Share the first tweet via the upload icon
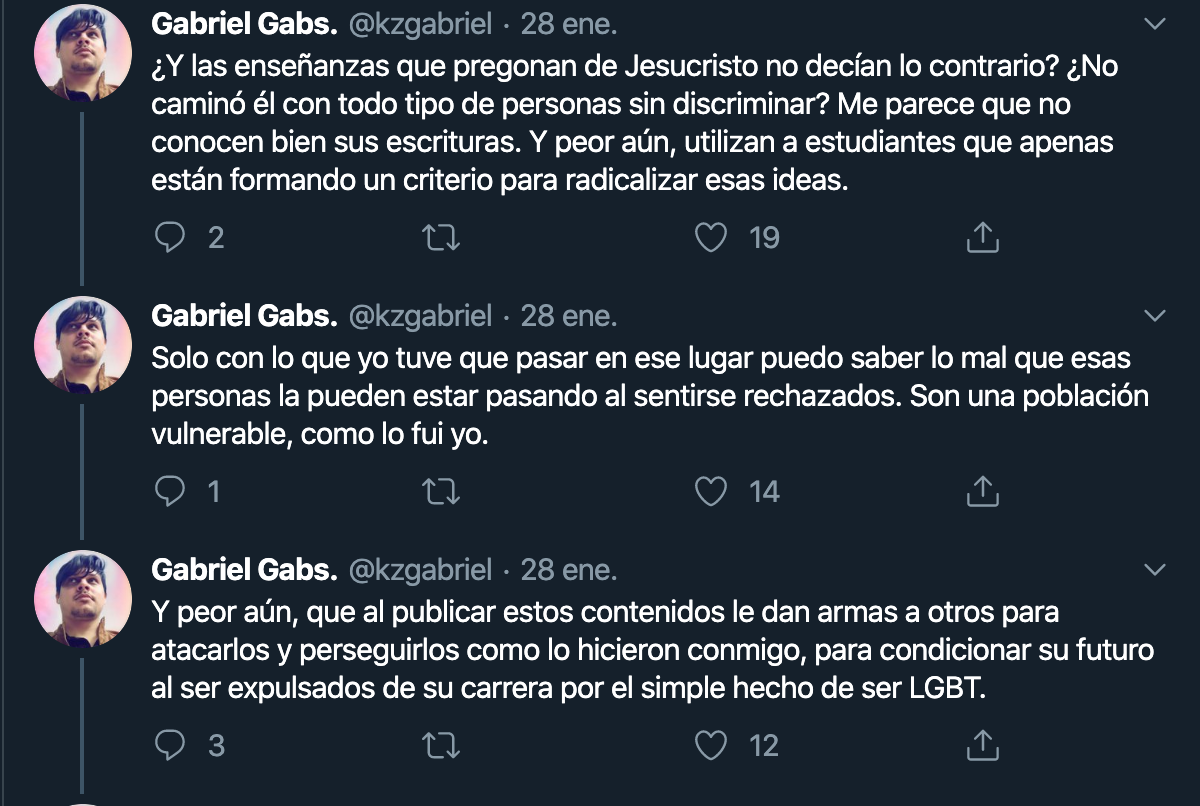The width and height of the screenshot is (1200, 806). pos(983,237)
